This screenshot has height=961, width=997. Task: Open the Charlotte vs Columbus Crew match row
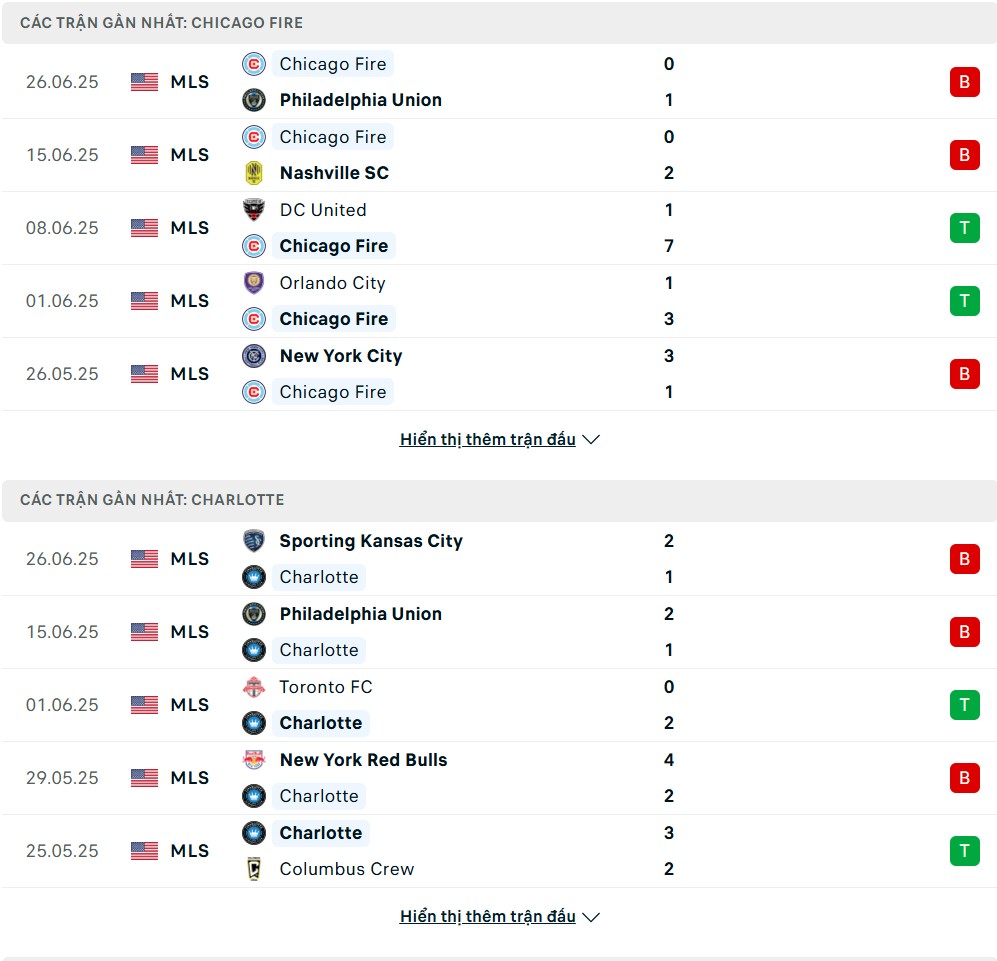tap(498, 851)
